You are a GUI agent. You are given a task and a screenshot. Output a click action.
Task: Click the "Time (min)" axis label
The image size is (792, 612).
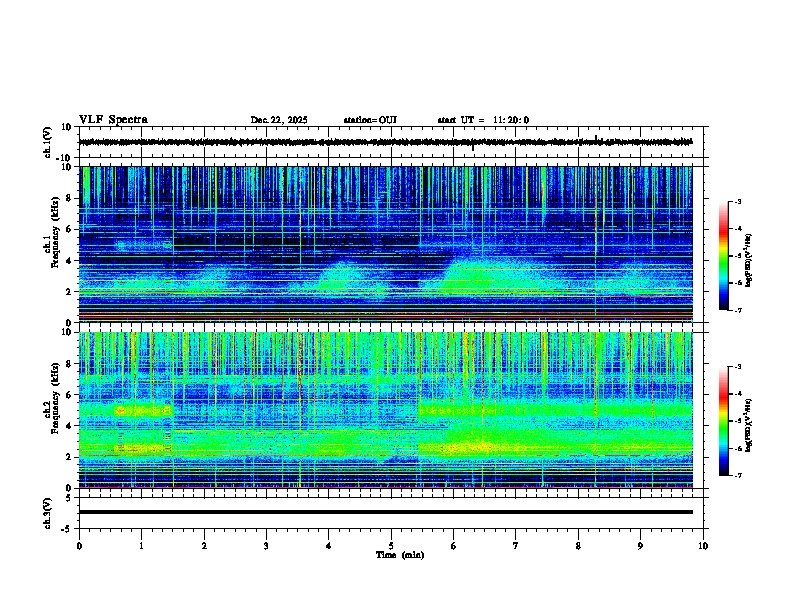pos(400,555)
